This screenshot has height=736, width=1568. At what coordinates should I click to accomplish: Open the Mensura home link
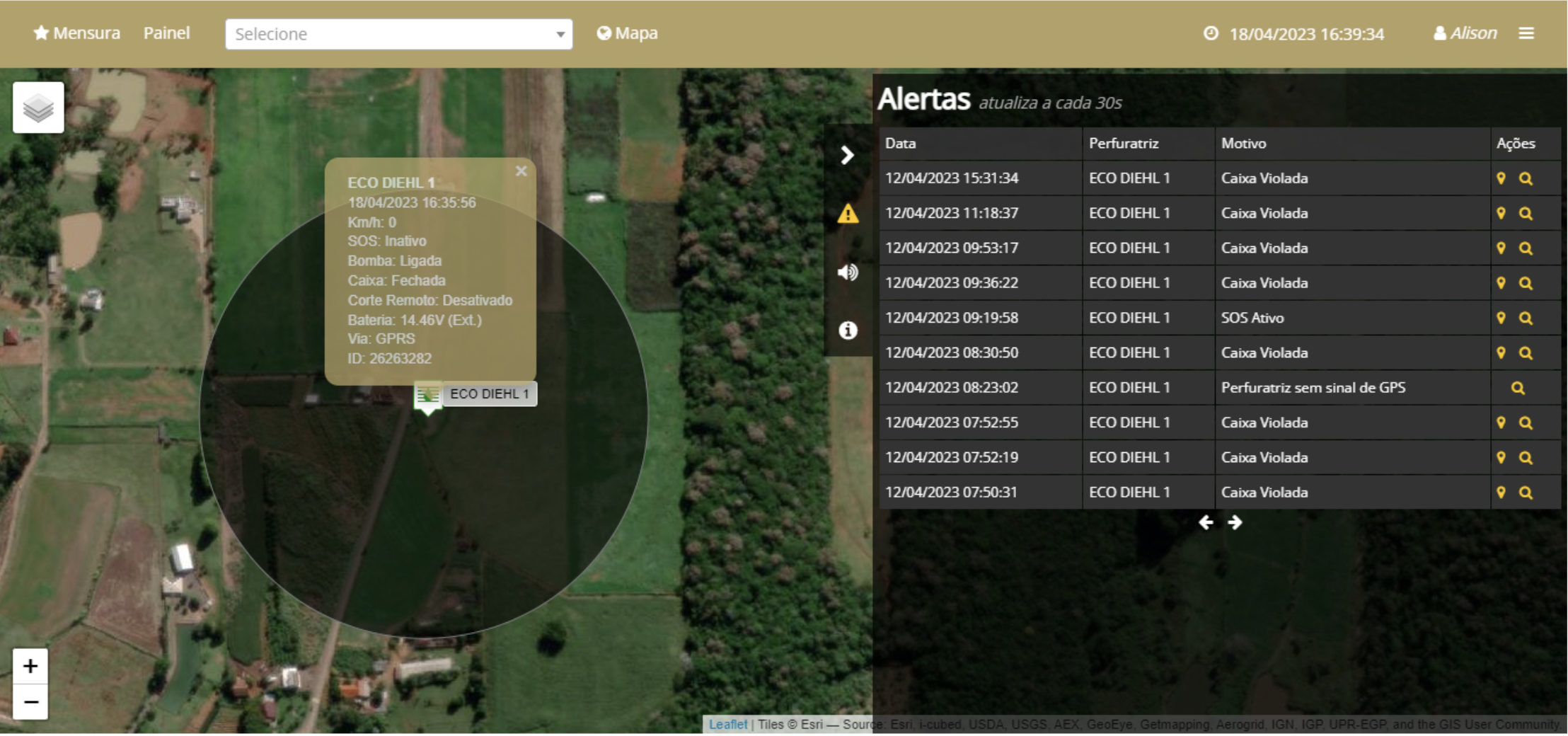(77, 33)
